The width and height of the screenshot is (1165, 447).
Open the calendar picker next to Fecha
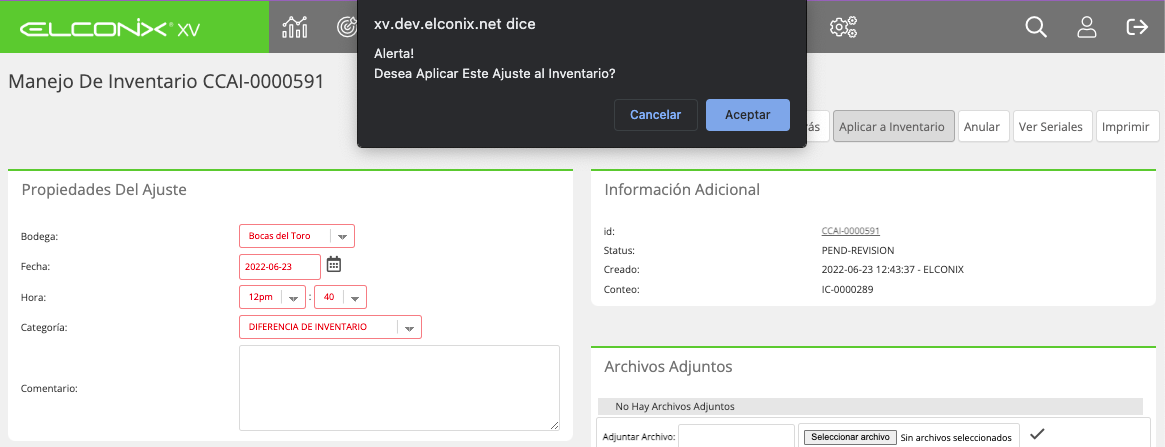334,264
